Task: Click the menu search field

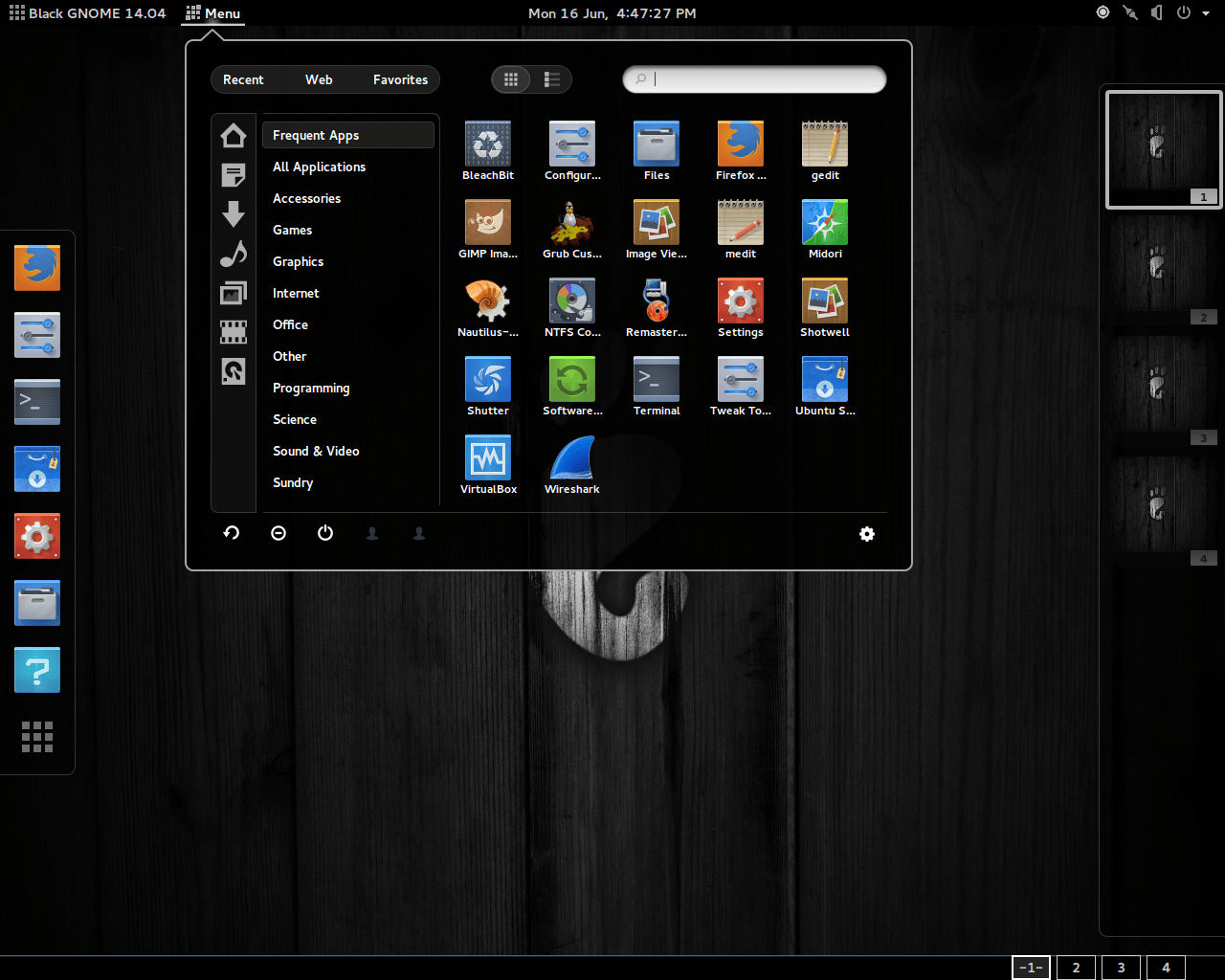Action: (x=754, y=79)
